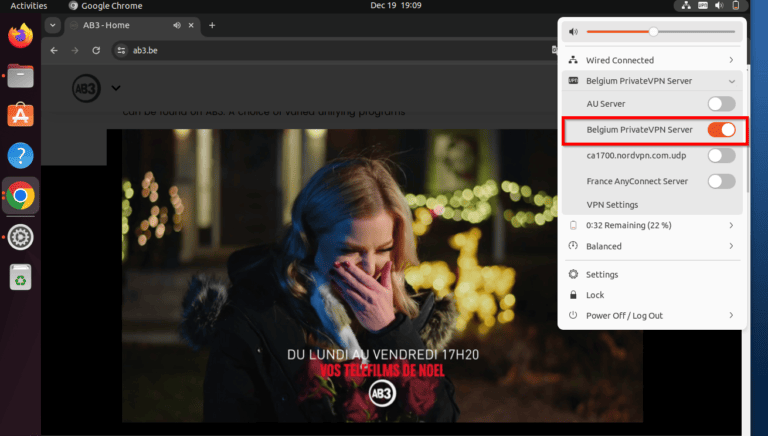Open VPN Settings in system menu
The width and height of the screenshot is (768, 436).
click(614, 205)
